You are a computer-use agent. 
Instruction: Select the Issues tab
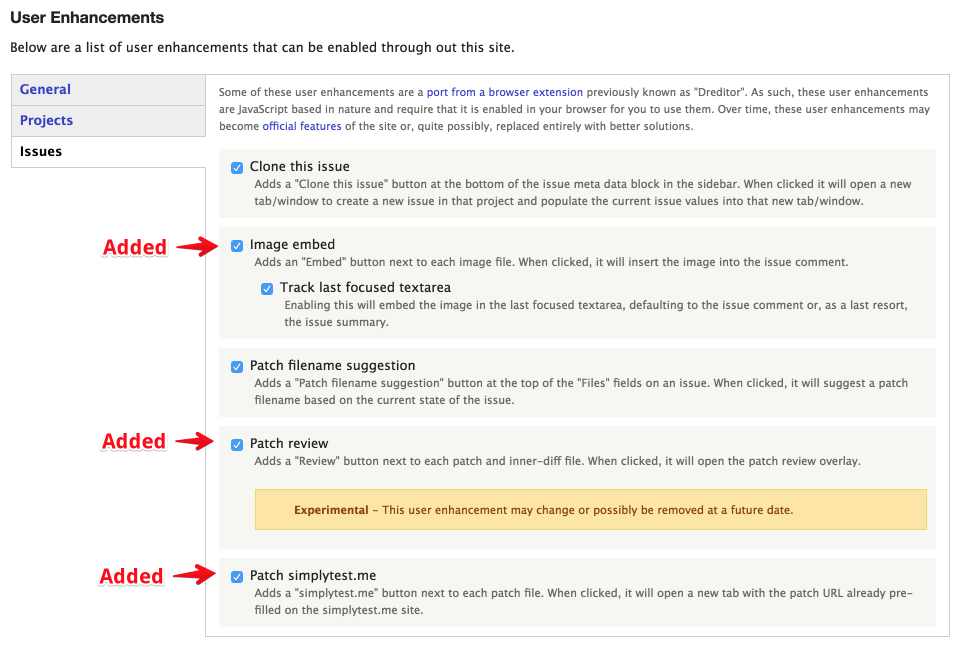[x=108, y=152]
